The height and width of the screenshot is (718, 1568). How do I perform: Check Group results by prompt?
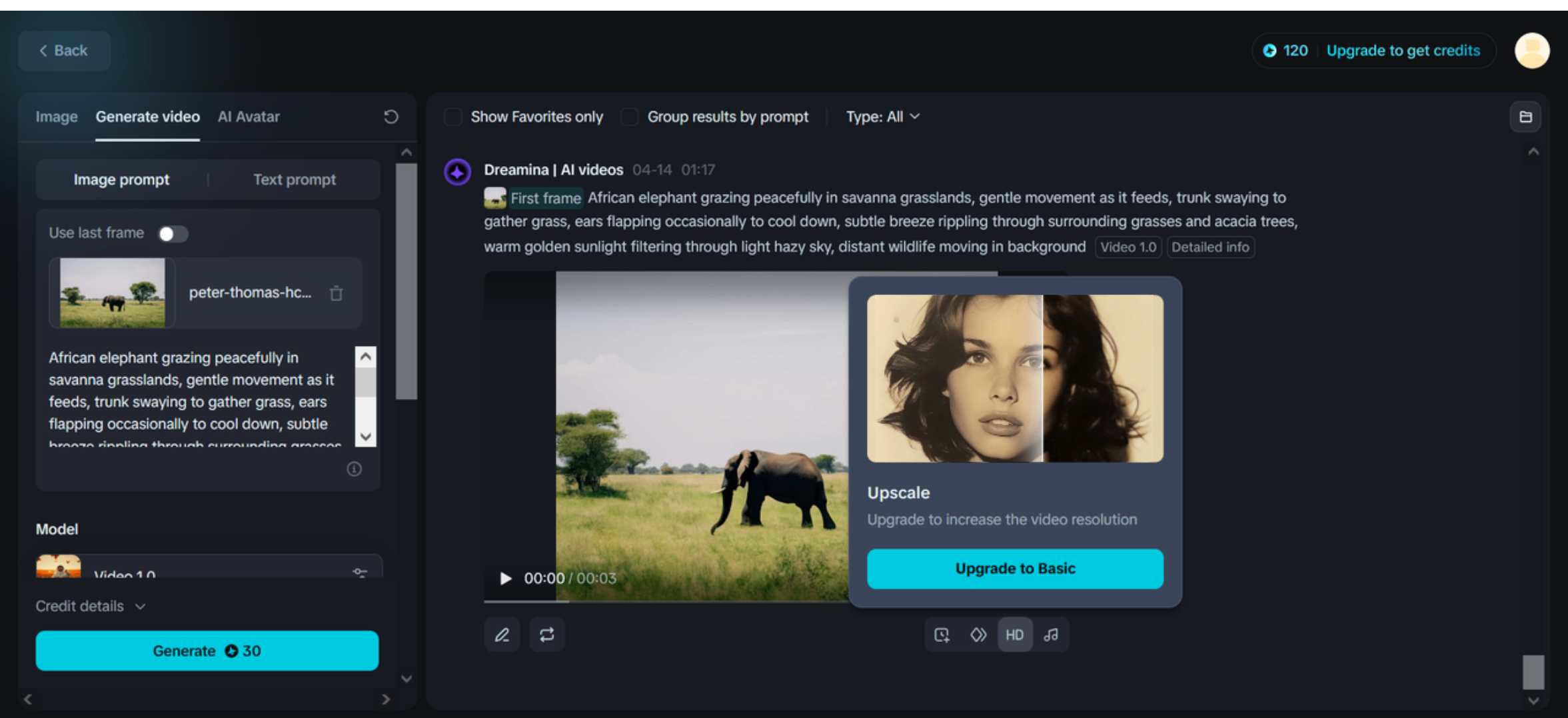point(629,117)
